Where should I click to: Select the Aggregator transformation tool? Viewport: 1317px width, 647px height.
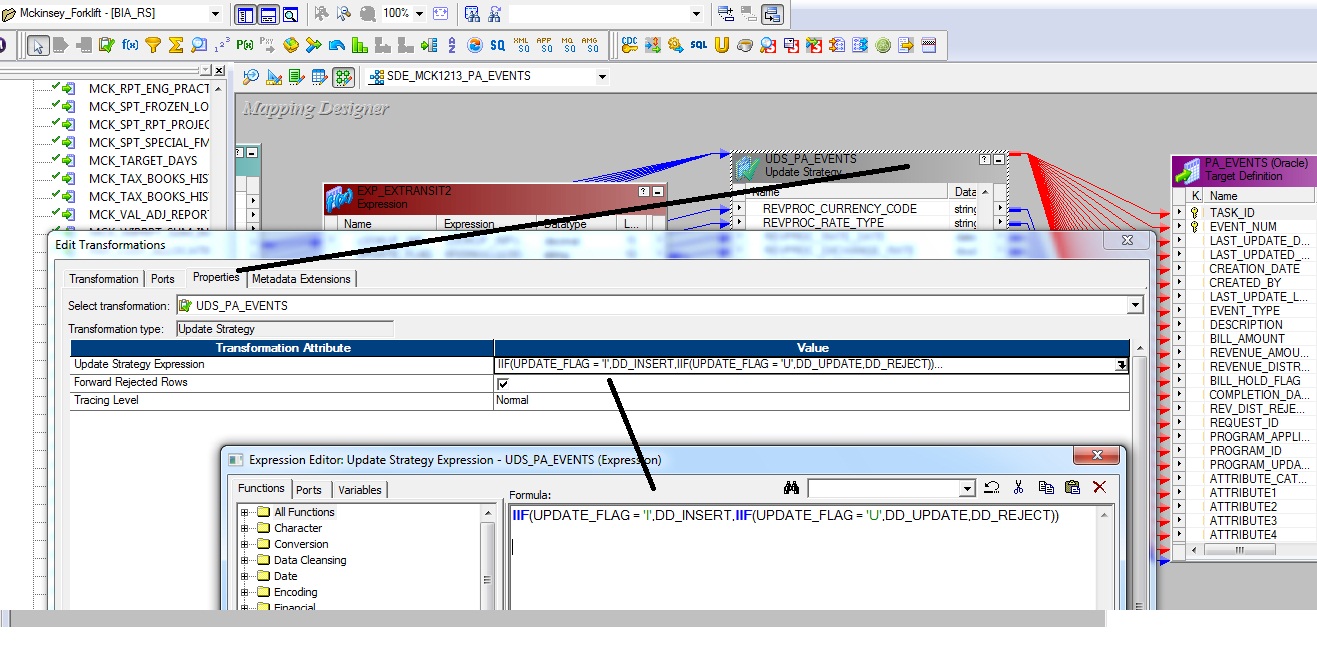coord(175,45)
